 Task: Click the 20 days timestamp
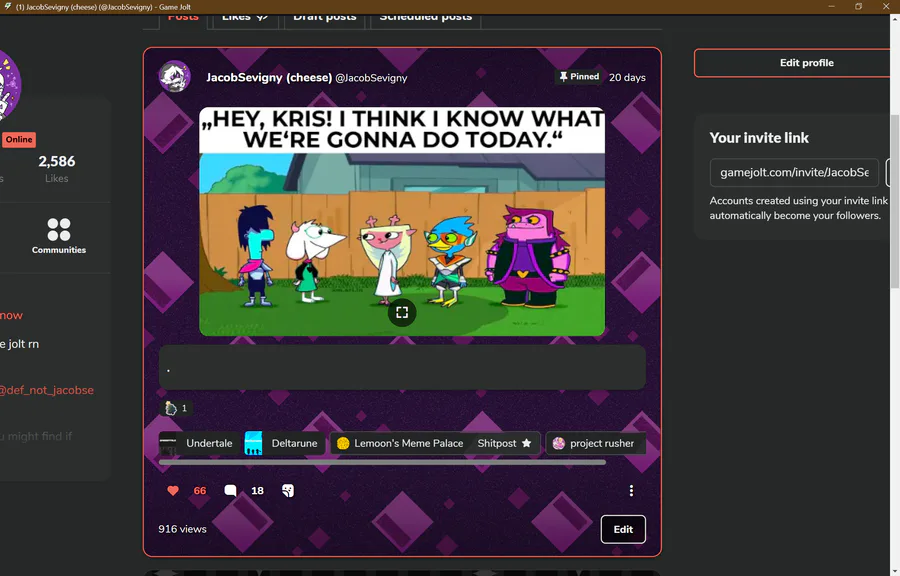tap(627, 77)
